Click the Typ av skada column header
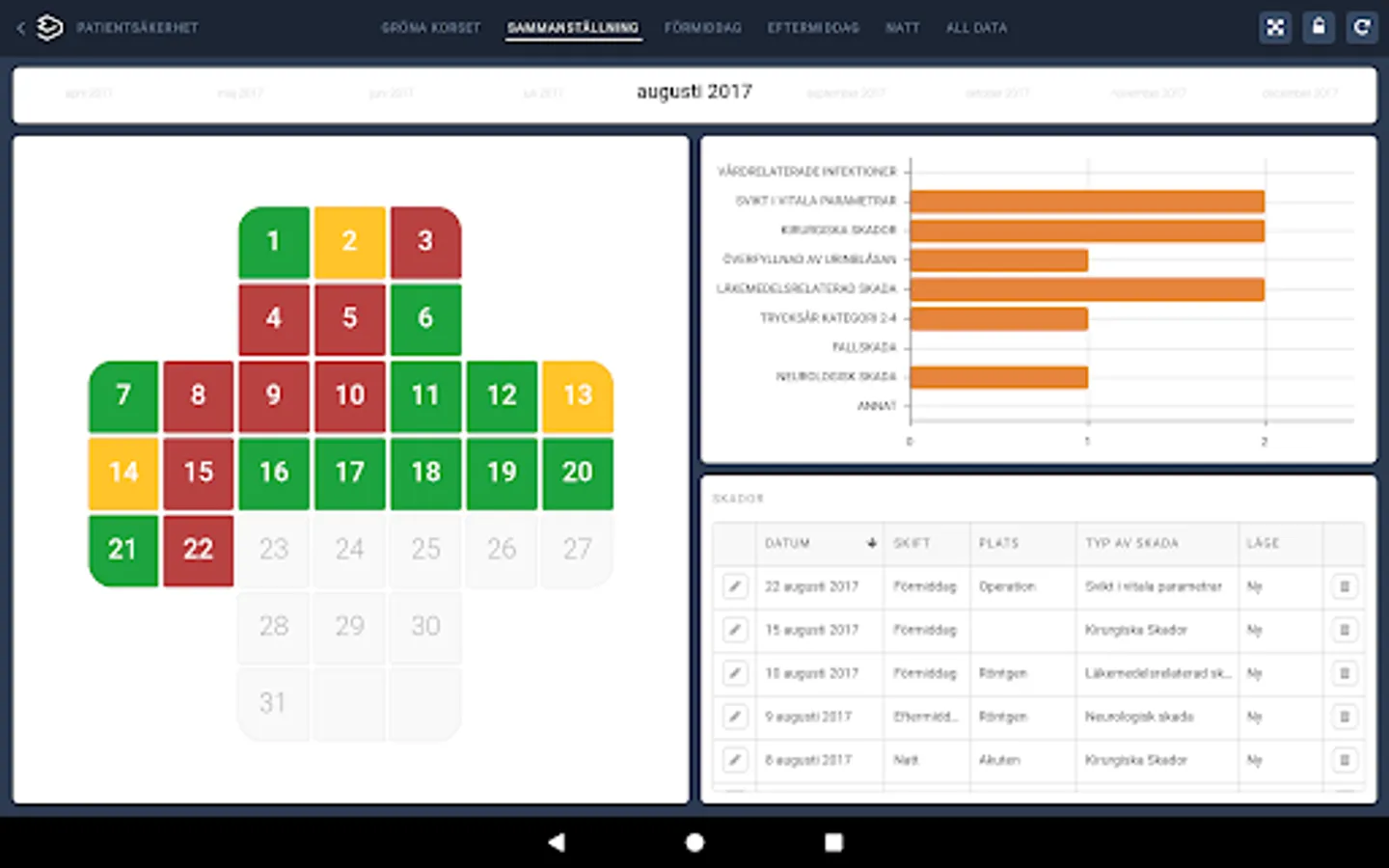Image resolution: width=1389 pixels, height=868 pixels. (1131, 543)
